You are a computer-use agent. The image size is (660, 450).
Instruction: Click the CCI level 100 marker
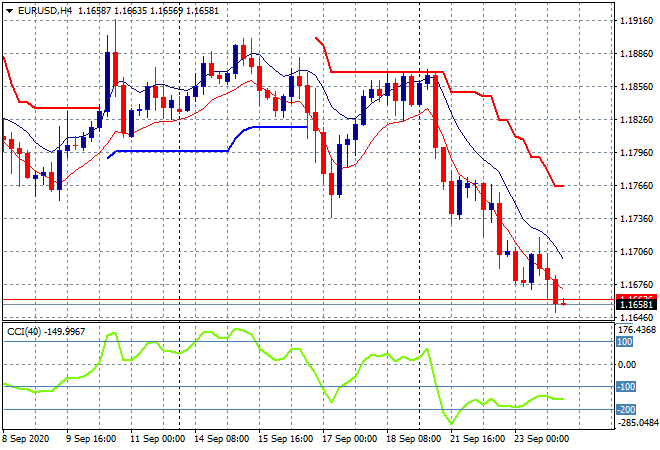[625, 341]
